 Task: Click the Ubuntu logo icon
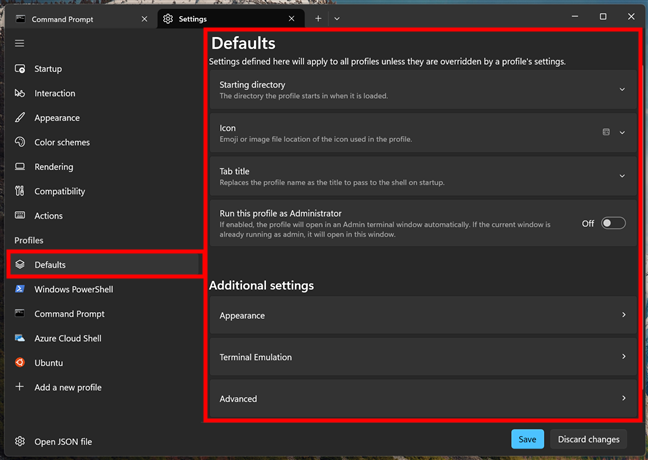tap(20, 362)
